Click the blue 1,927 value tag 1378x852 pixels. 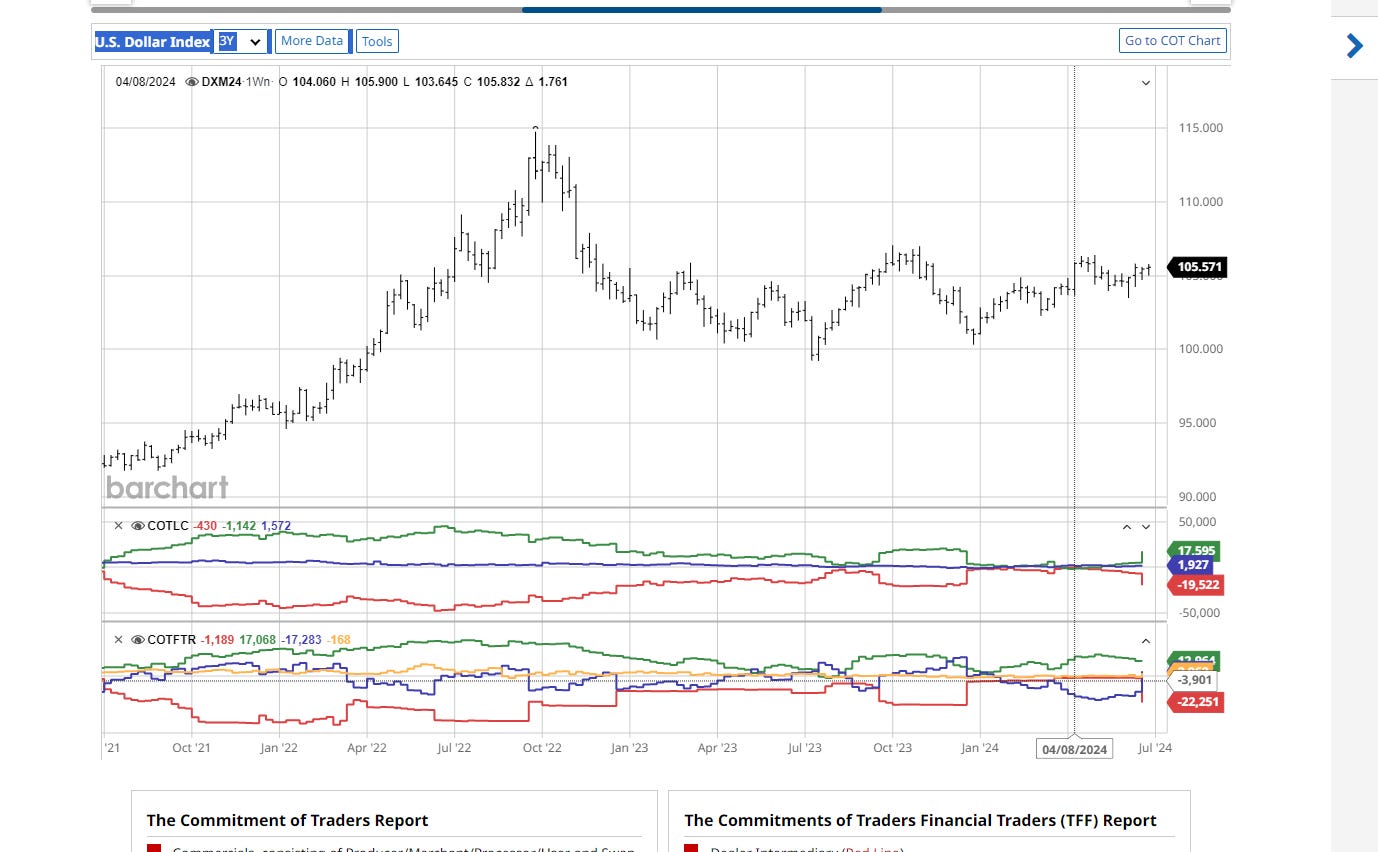point(1191,565)
